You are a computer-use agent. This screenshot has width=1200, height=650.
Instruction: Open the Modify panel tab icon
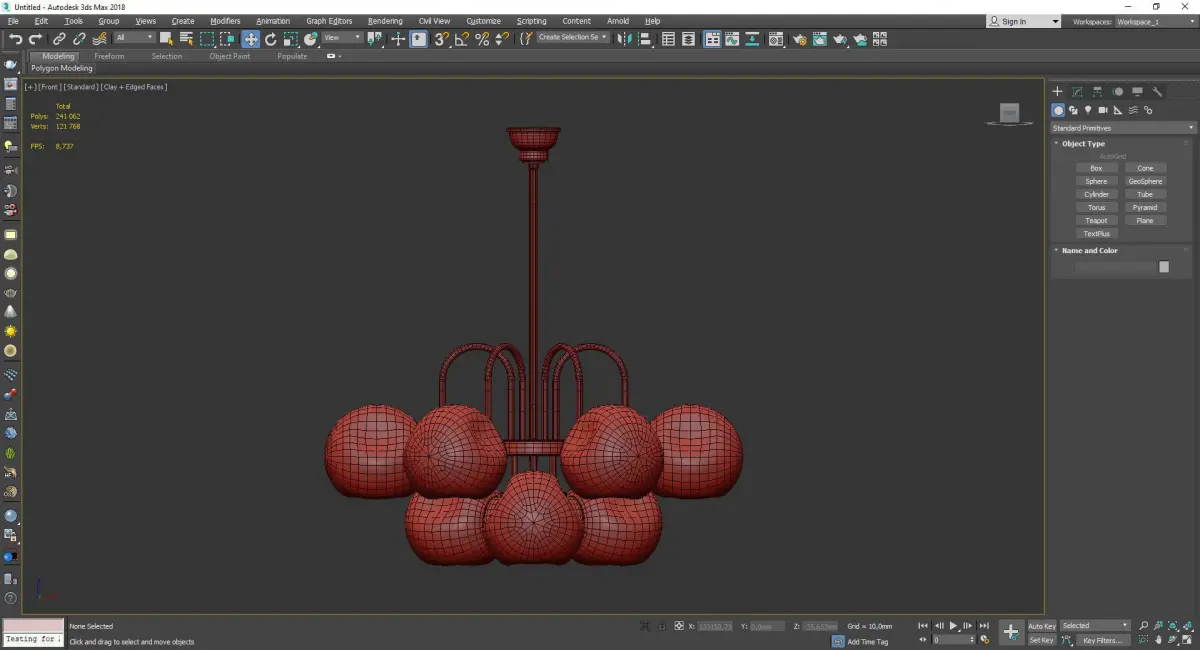point(1077,92)
